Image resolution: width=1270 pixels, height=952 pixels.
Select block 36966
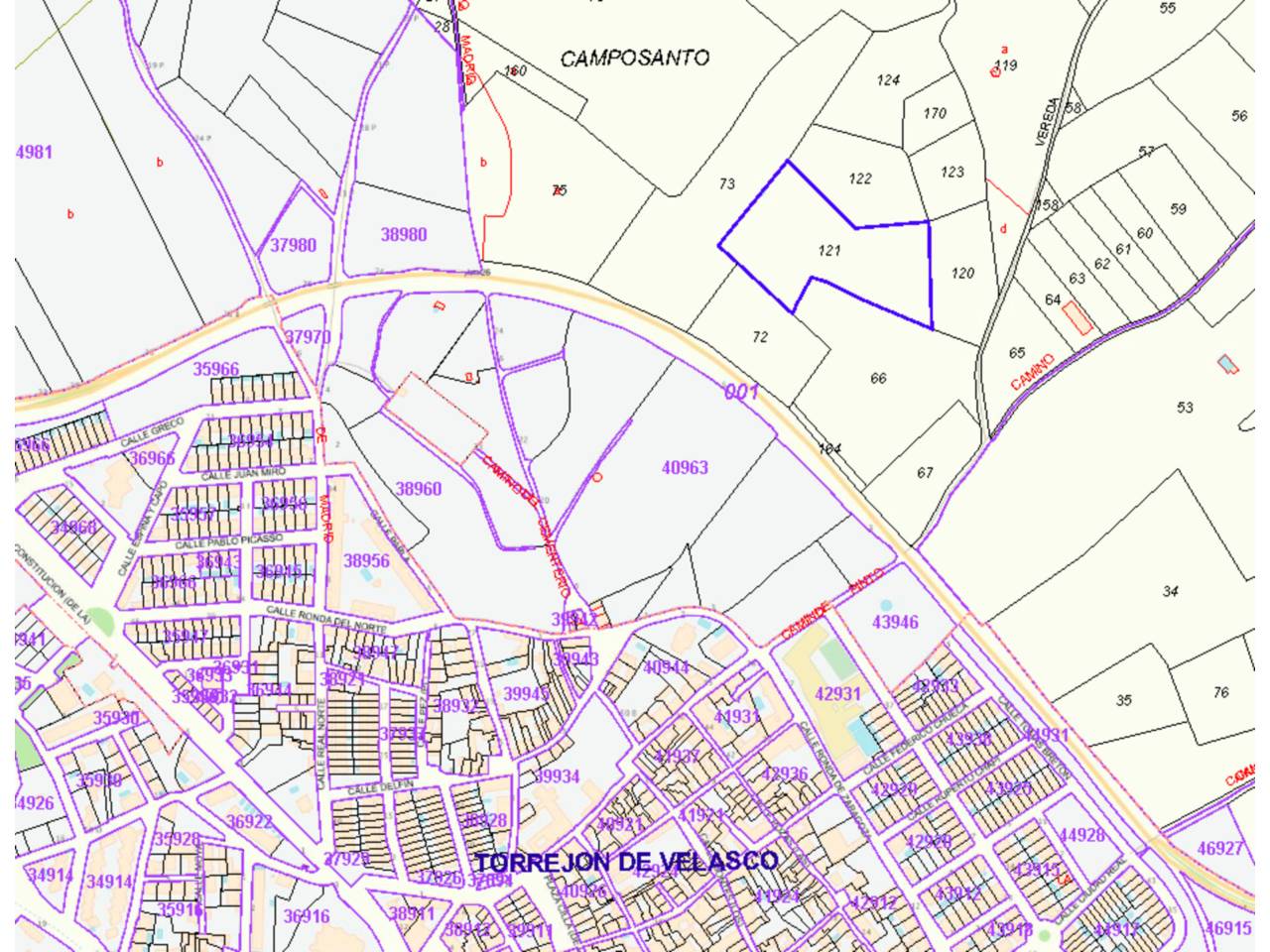pos(152,458)
